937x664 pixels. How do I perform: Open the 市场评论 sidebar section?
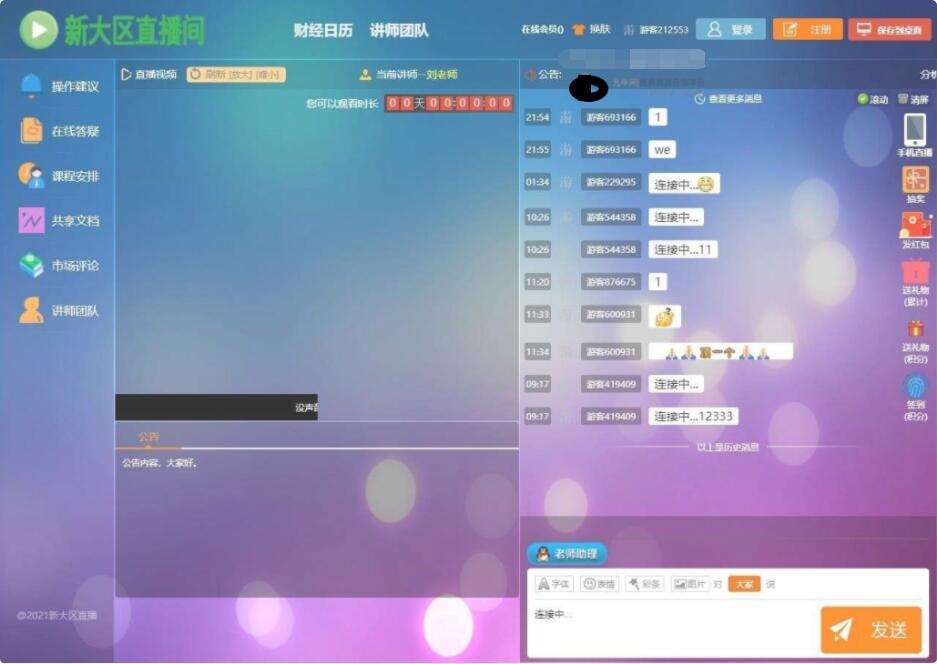pos(60,266)
